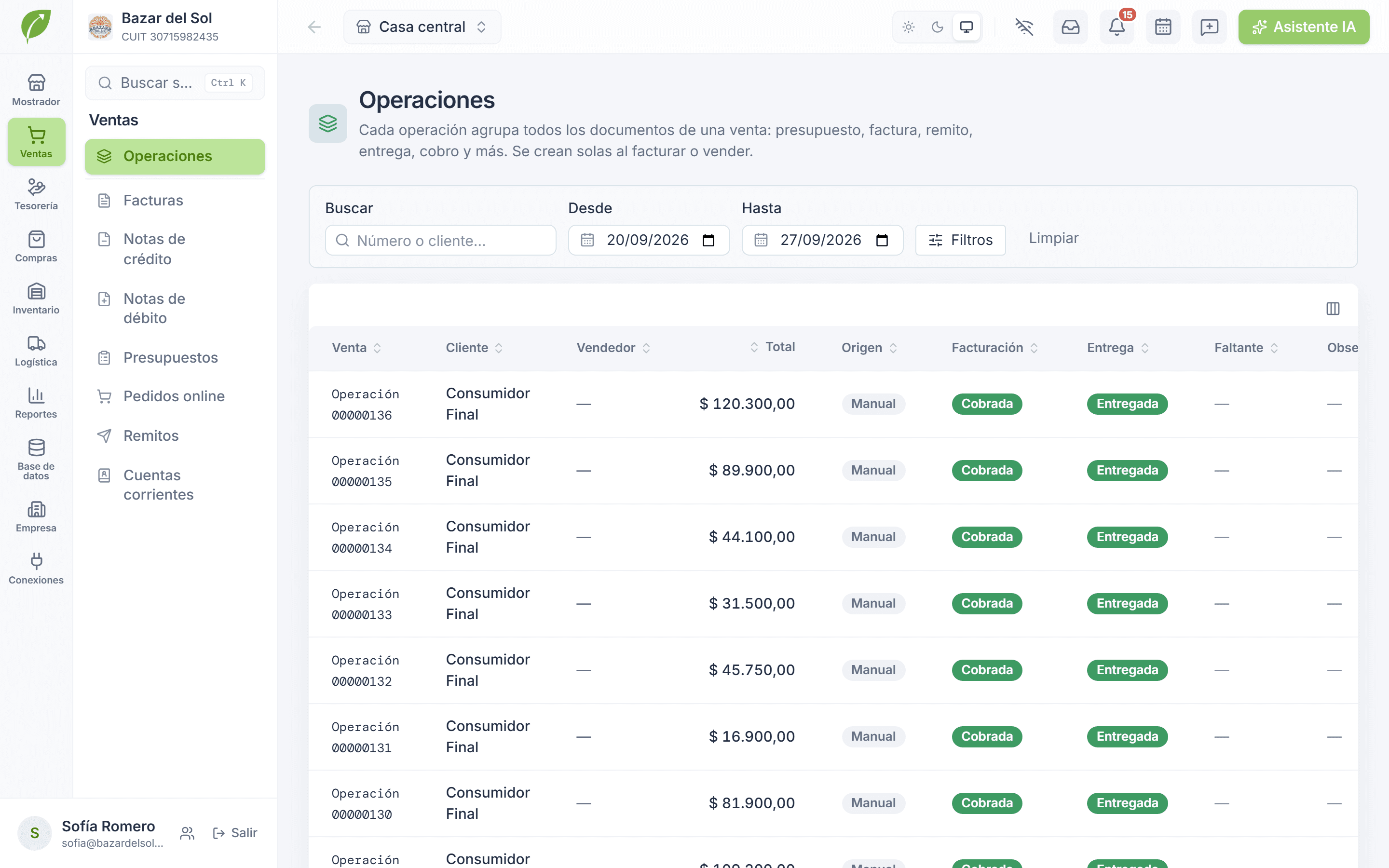The image size is (1389, 868).
Task: Open the Casa central branch selector
Action: 422,27
